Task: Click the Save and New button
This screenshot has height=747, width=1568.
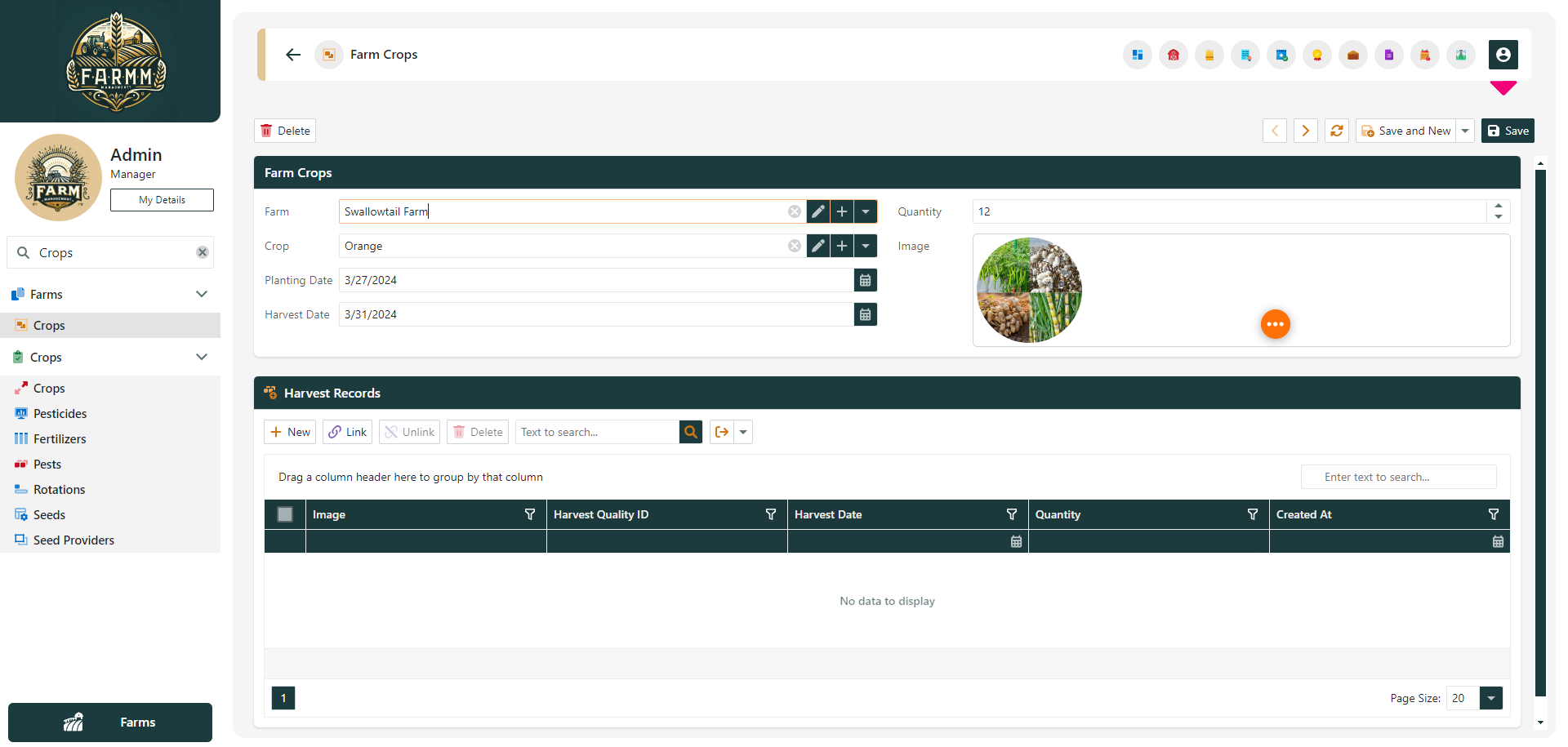Action: (1406, 131)
